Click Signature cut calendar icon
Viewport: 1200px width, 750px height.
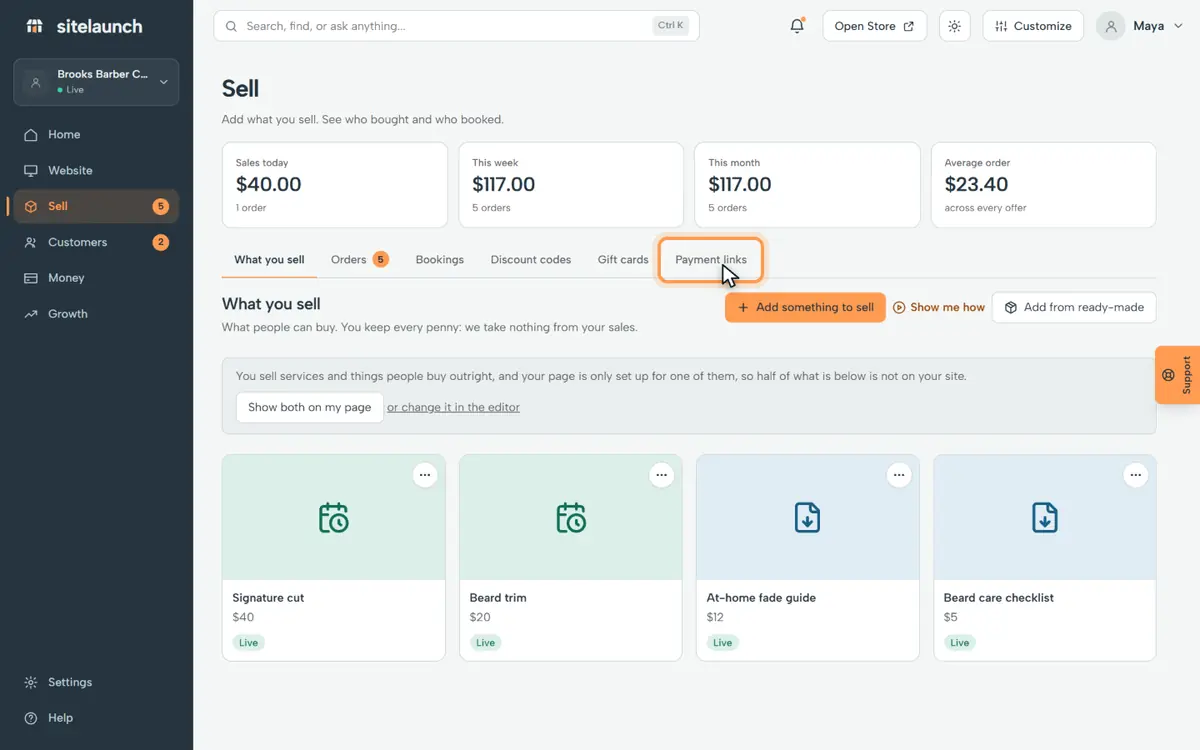(334, 518)
